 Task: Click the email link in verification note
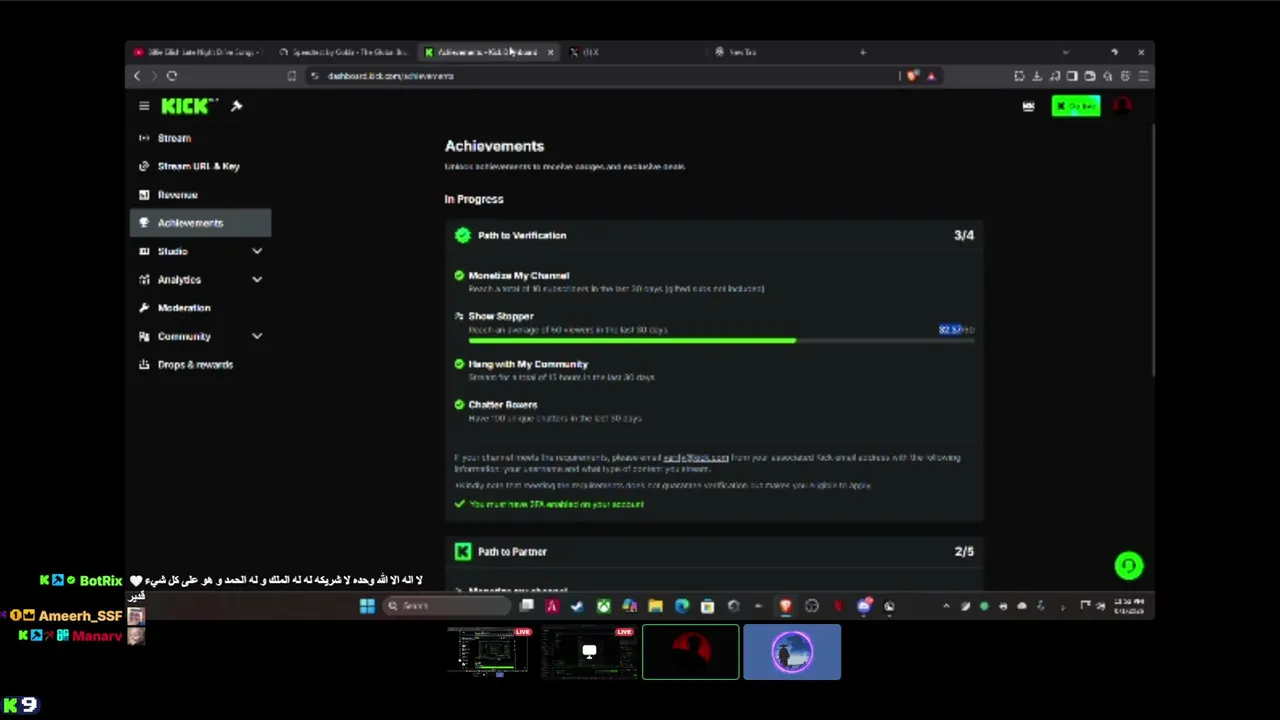[x=696, y=457]
